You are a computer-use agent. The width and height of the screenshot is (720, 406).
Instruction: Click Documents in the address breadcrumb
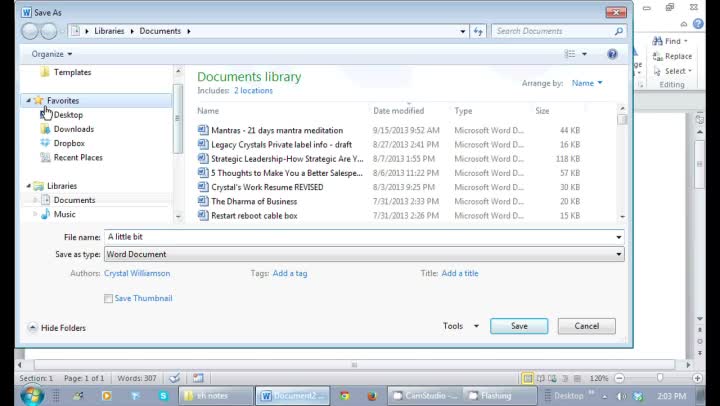point(160,31)
